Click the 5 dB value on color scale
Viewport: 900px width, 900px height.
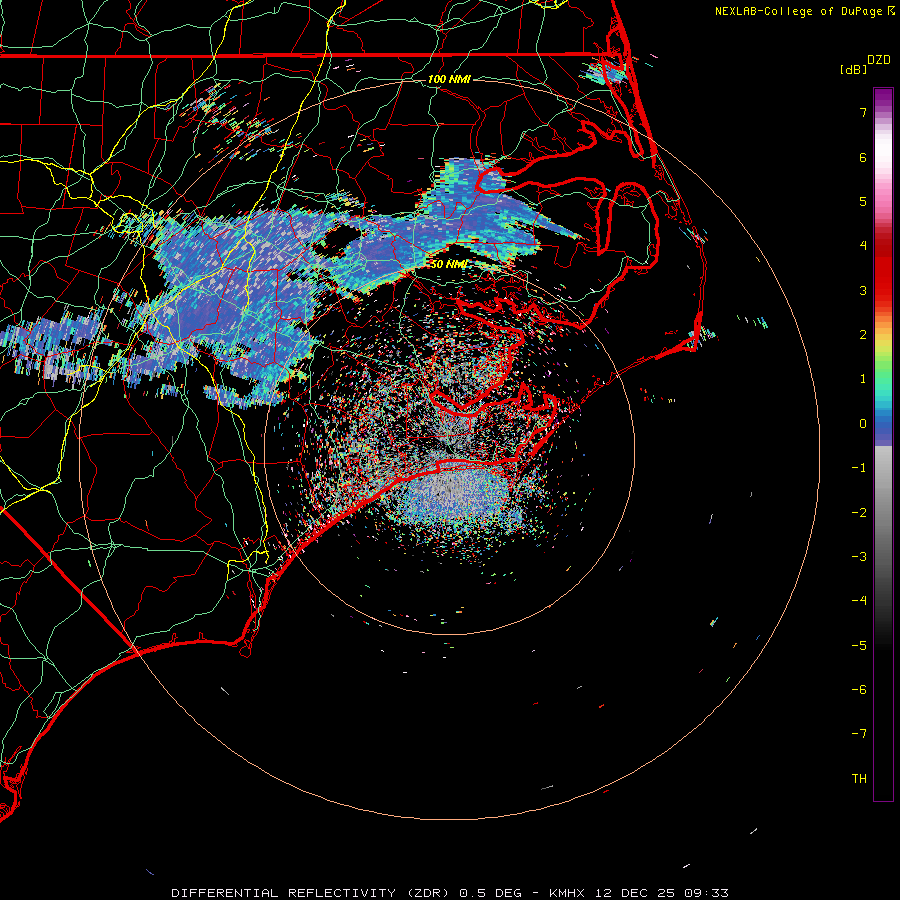click(863, 201)
